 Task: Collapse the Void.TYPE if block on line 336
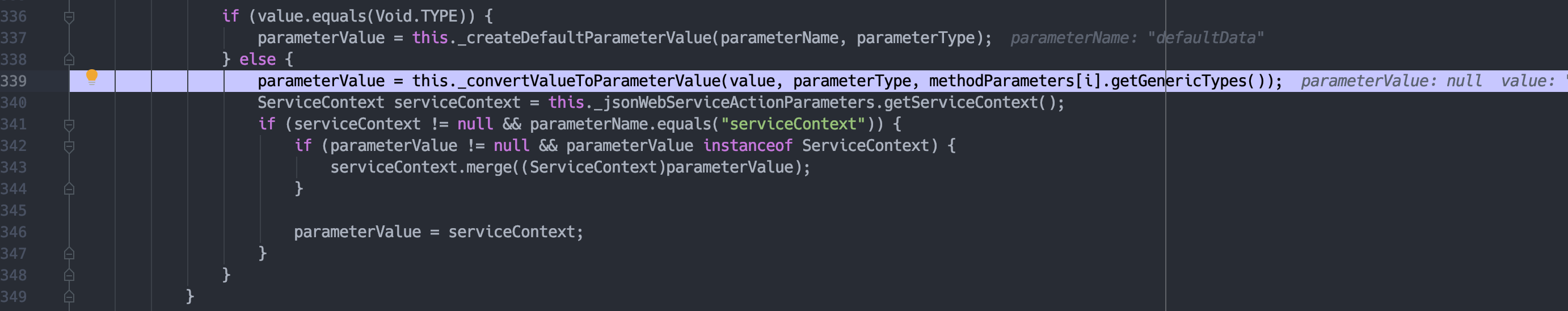[69, 17]
